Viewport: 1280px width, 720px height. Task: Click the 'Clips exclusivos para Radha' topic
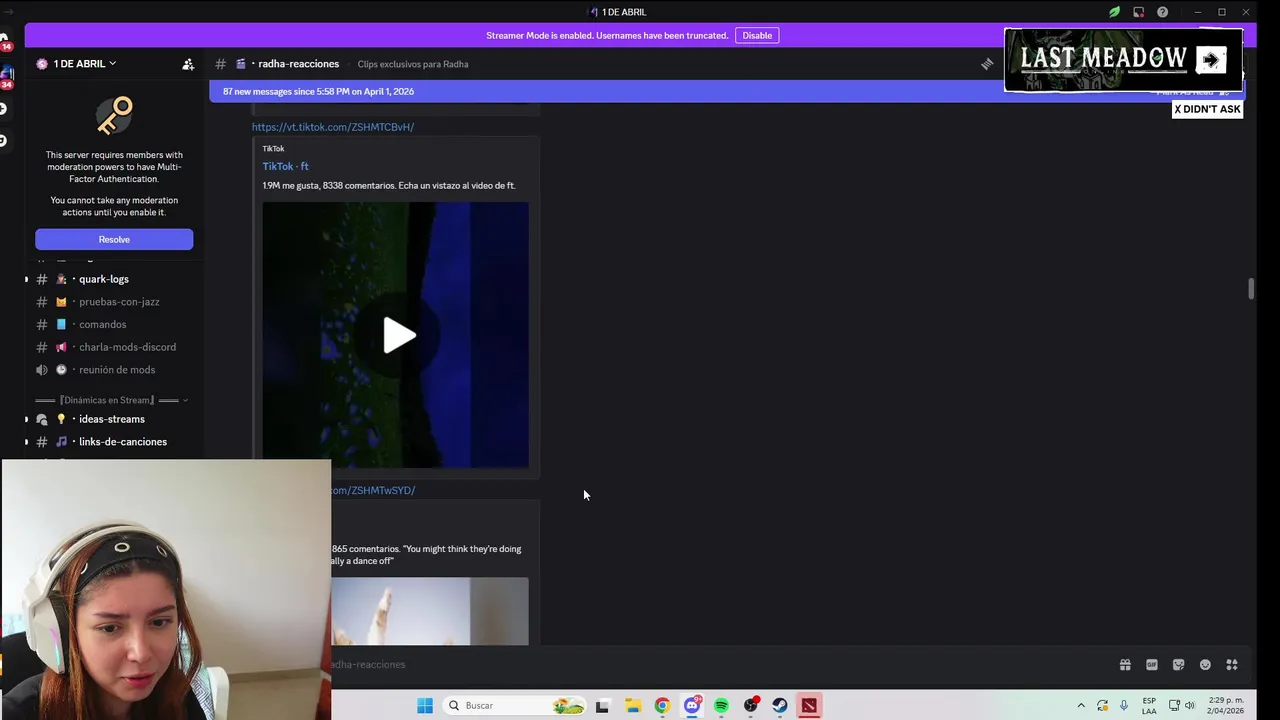413,64
